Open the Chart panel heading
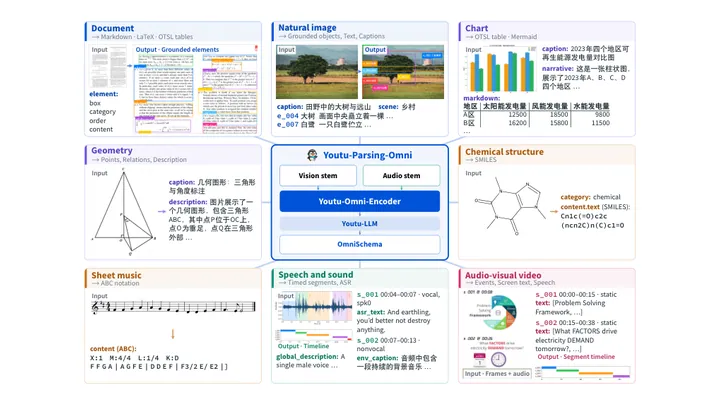Image resolution: width=720 pixels, height=405 pixels. [477, 28]
